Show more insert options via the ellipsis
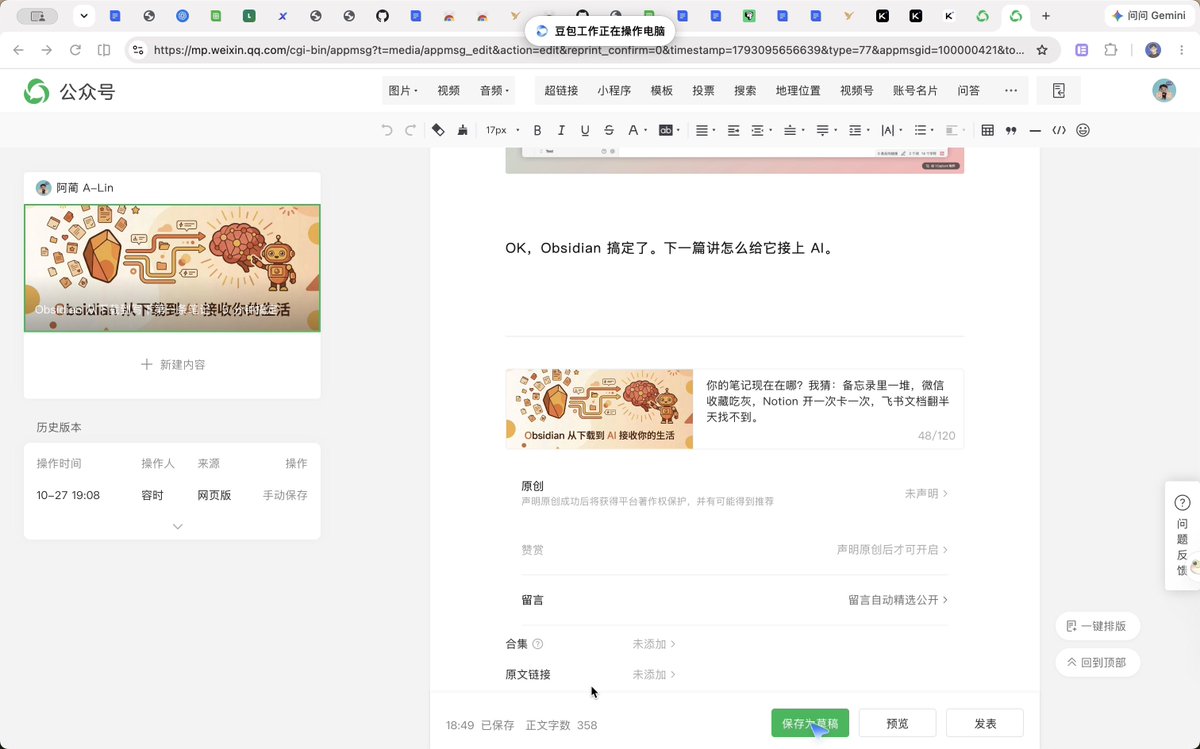The height and width of the screenshot is (749, 1200). [x=1011, y=90]
